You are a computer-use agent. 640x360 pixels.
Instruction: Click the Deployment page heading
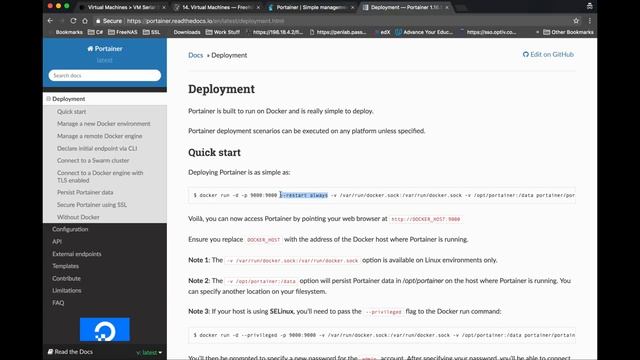click(221, 89)
